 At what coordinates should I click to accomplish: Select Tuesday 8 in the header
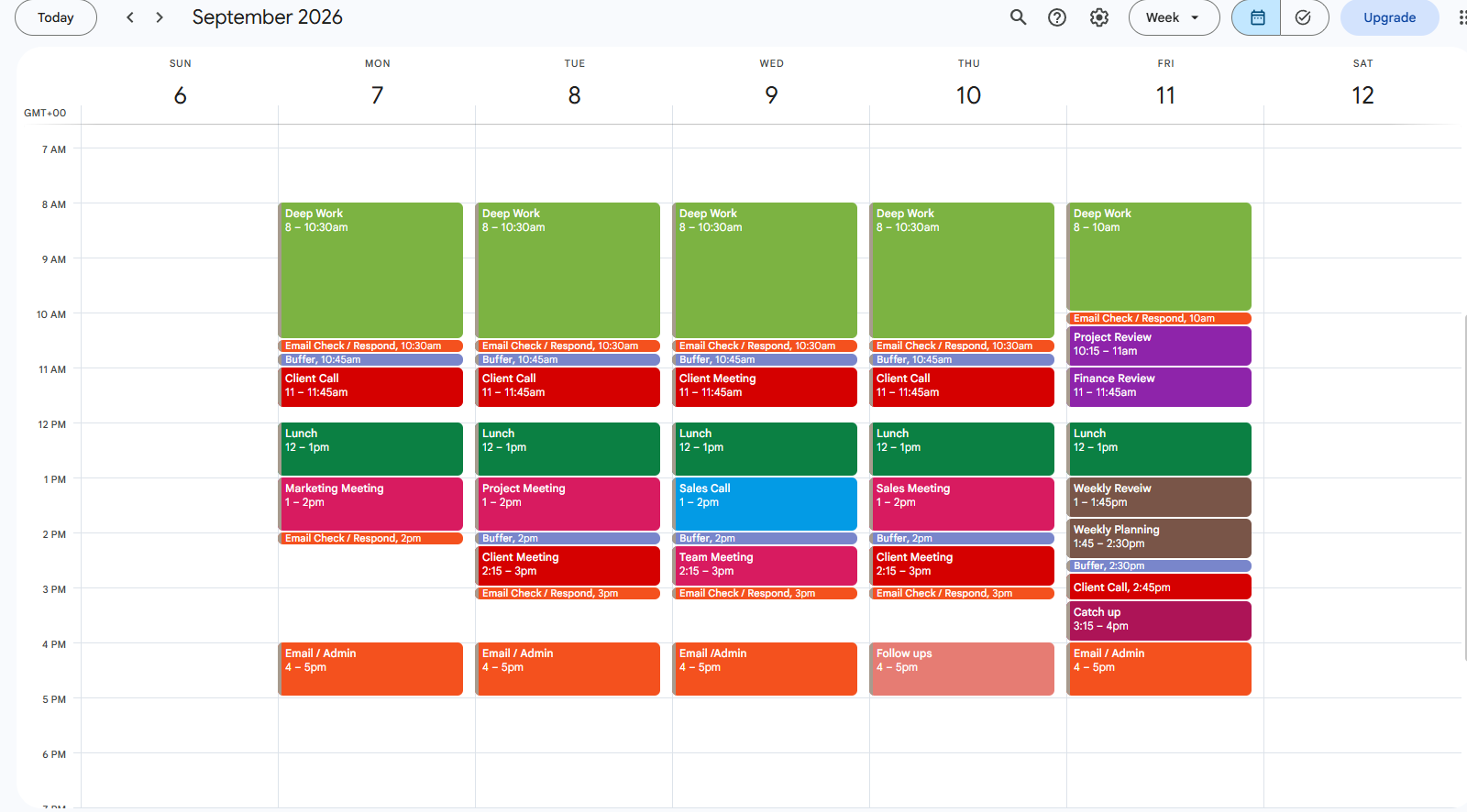574,95
